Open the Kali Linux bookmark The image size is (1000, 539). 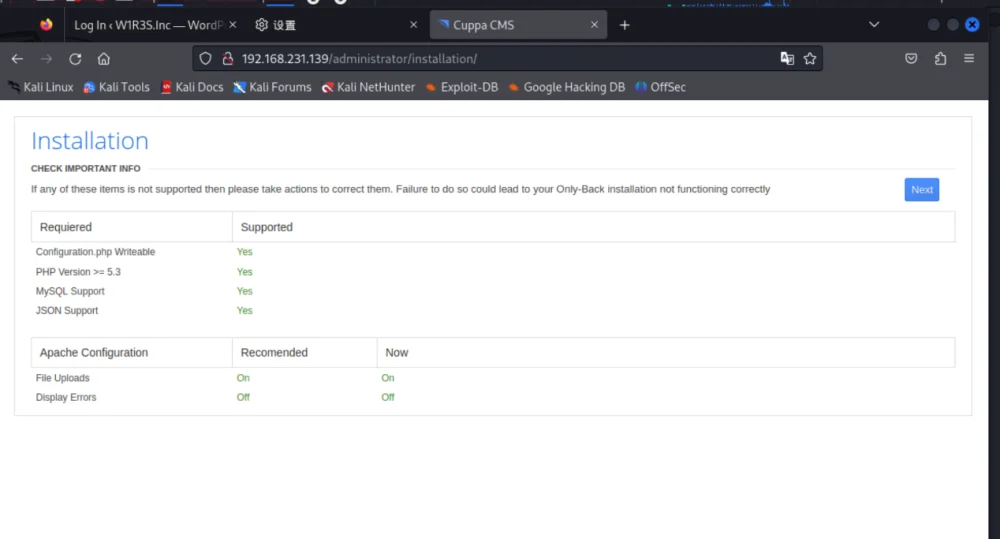click(x=41, y=87)
